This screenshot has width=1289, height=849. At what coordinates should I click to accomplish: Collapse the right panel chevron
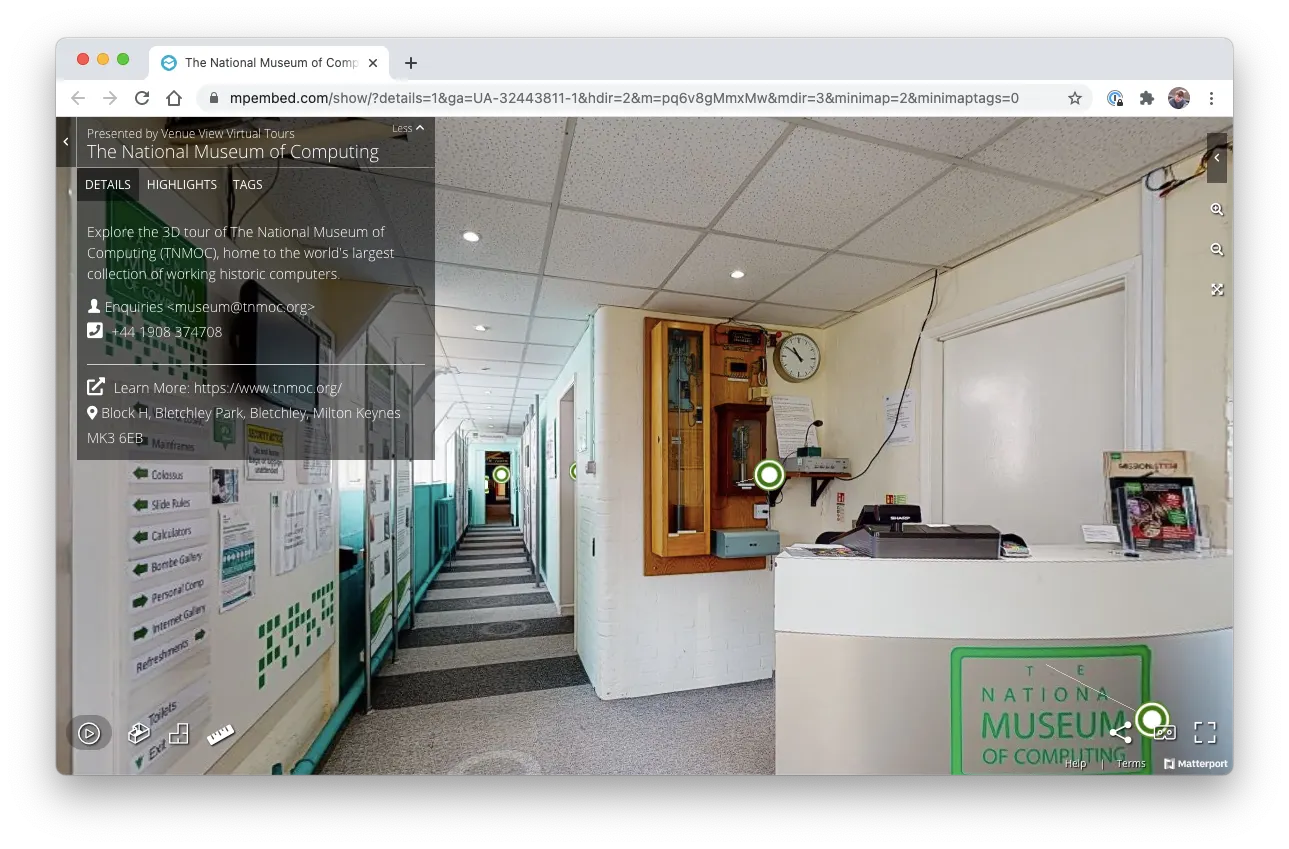[1216, 158]
